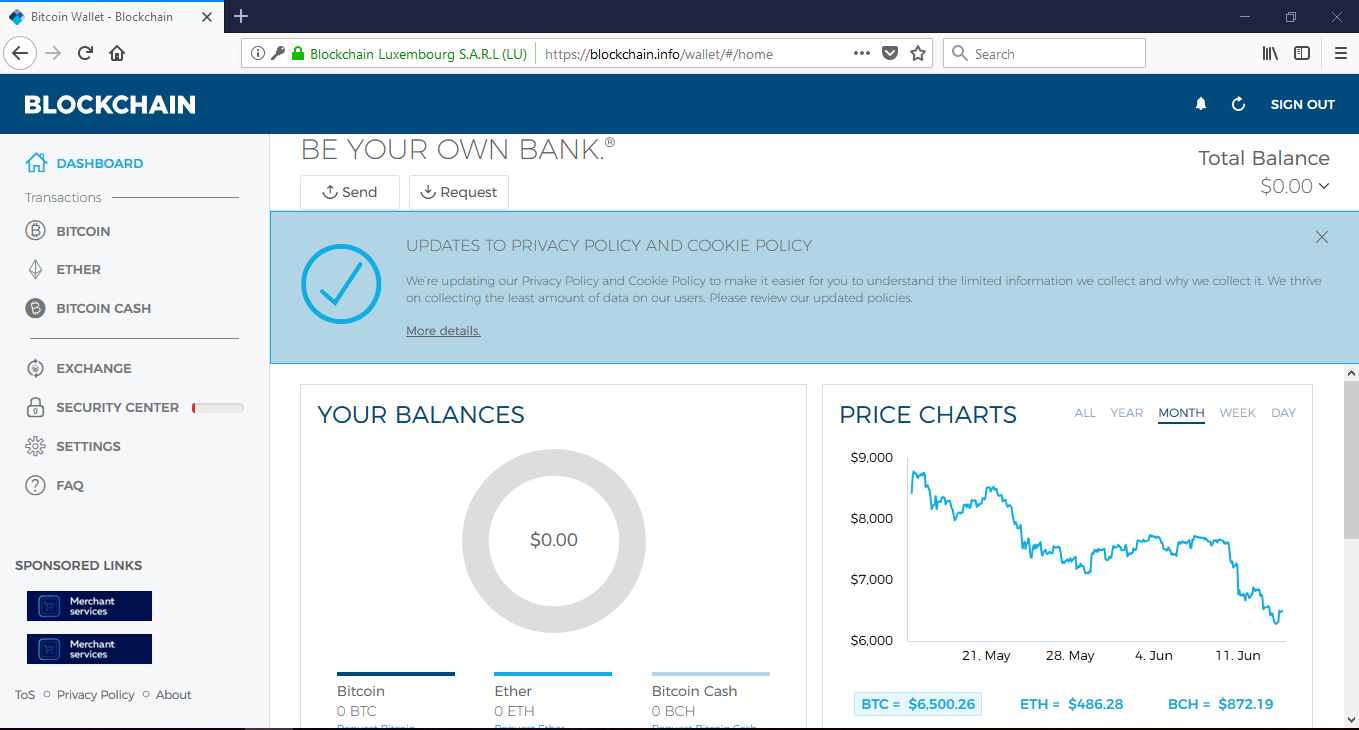Select the MONTH price chart range
The width and height of the screenshot is (1359, 730).
pos(1181,413)
